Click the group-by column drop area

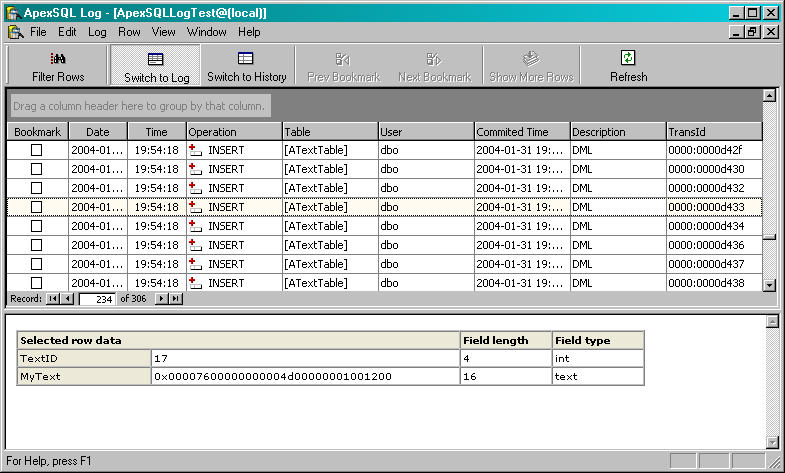click(140, 106)
